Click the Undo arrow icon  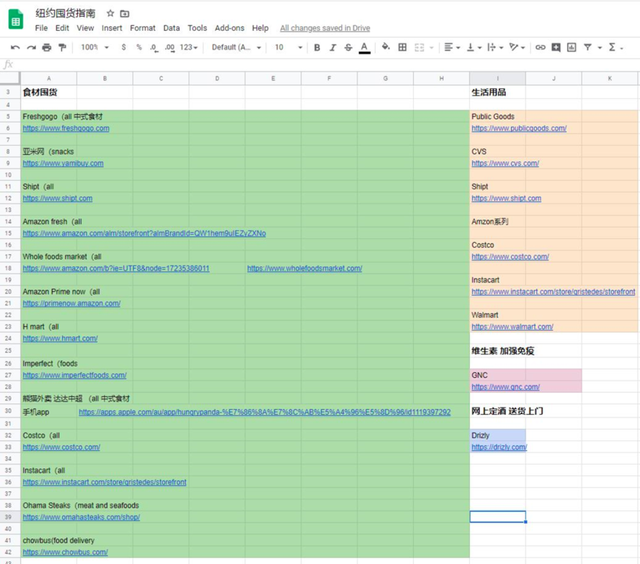pyautogui.click(x=16, y=47)
